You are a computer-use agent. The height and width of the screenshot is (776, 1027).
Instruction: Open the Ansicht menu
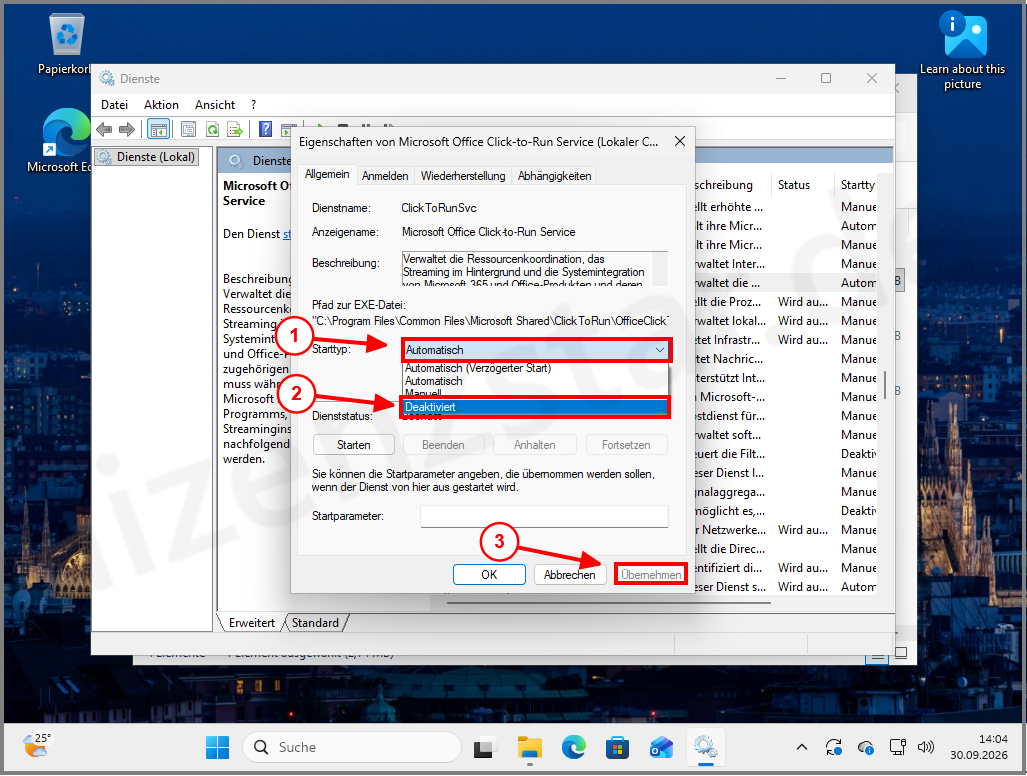[x=215, y=105]
